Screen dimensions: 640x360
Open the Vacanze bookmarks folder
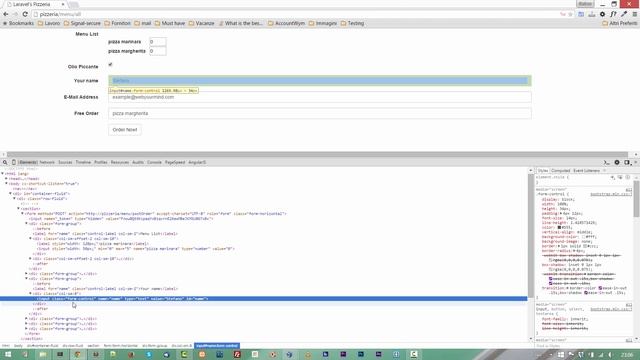[202, 23]
